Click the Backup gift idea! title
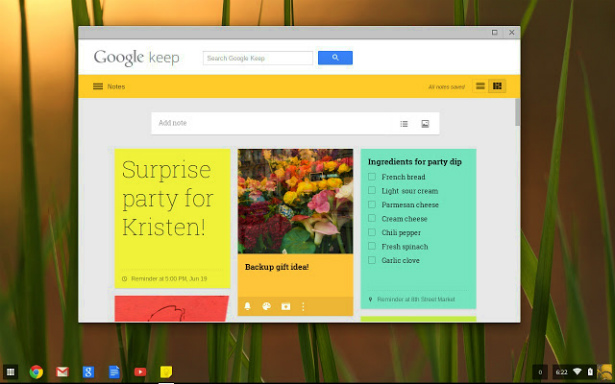This screenshot has width=615, height=384. point(277,267)
